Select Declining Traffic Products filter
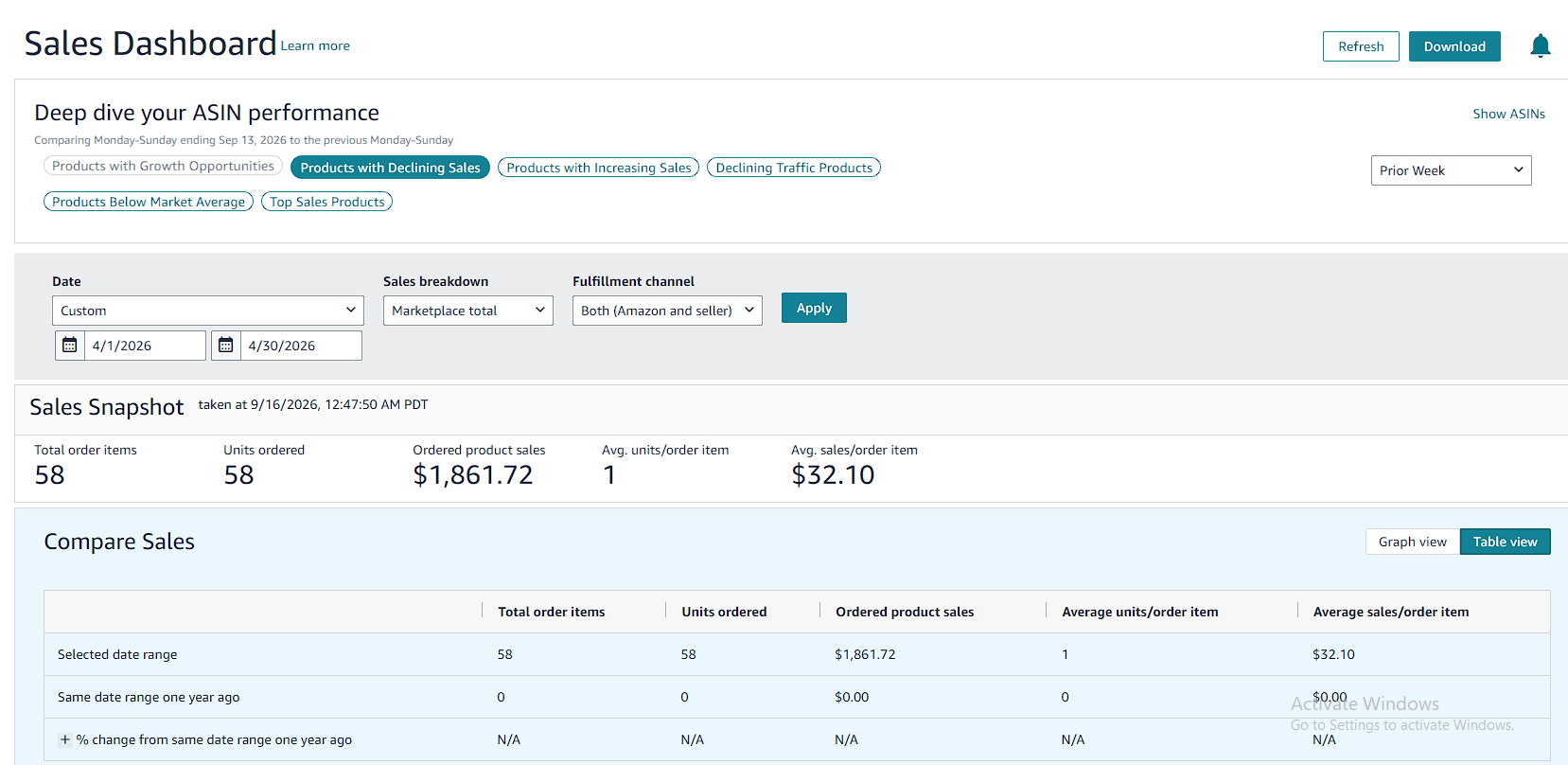This screenshot has height=765, width=1568. pyautogui.click(x=794, y=168)
